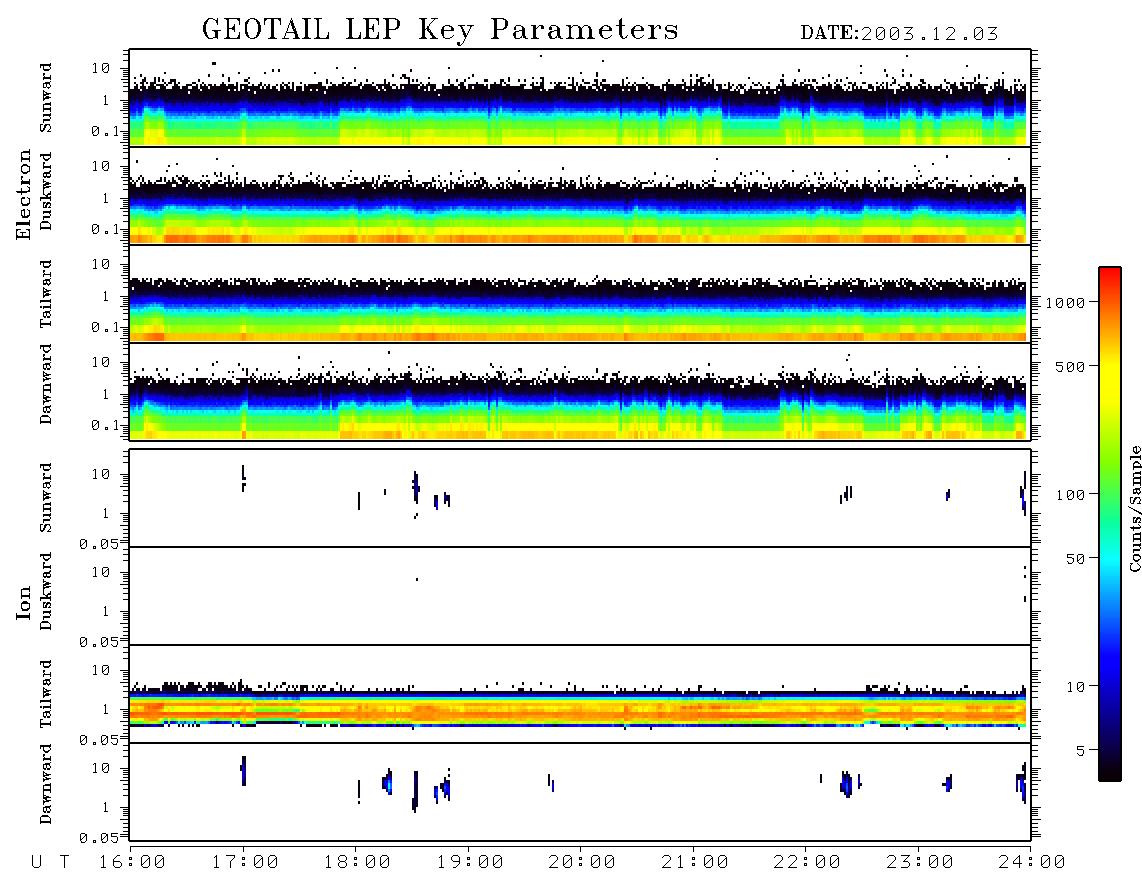Click the GEOTAIL LEP Key Parameters title
Screen dimensions: 1142x880
coord(440,29)
